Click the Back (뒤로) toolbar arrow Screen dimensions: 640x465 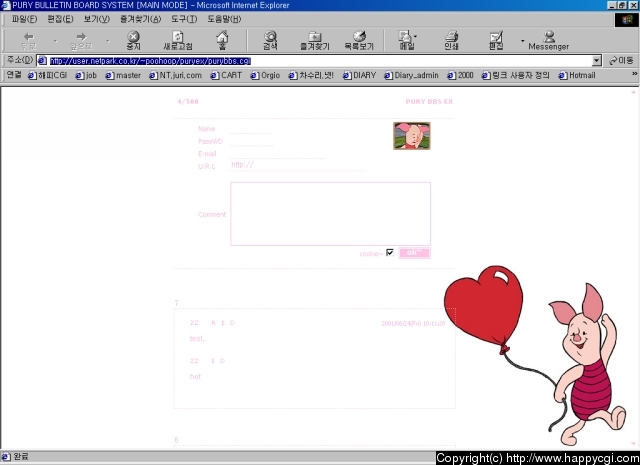pyautogui.click(x=29, y=40)
